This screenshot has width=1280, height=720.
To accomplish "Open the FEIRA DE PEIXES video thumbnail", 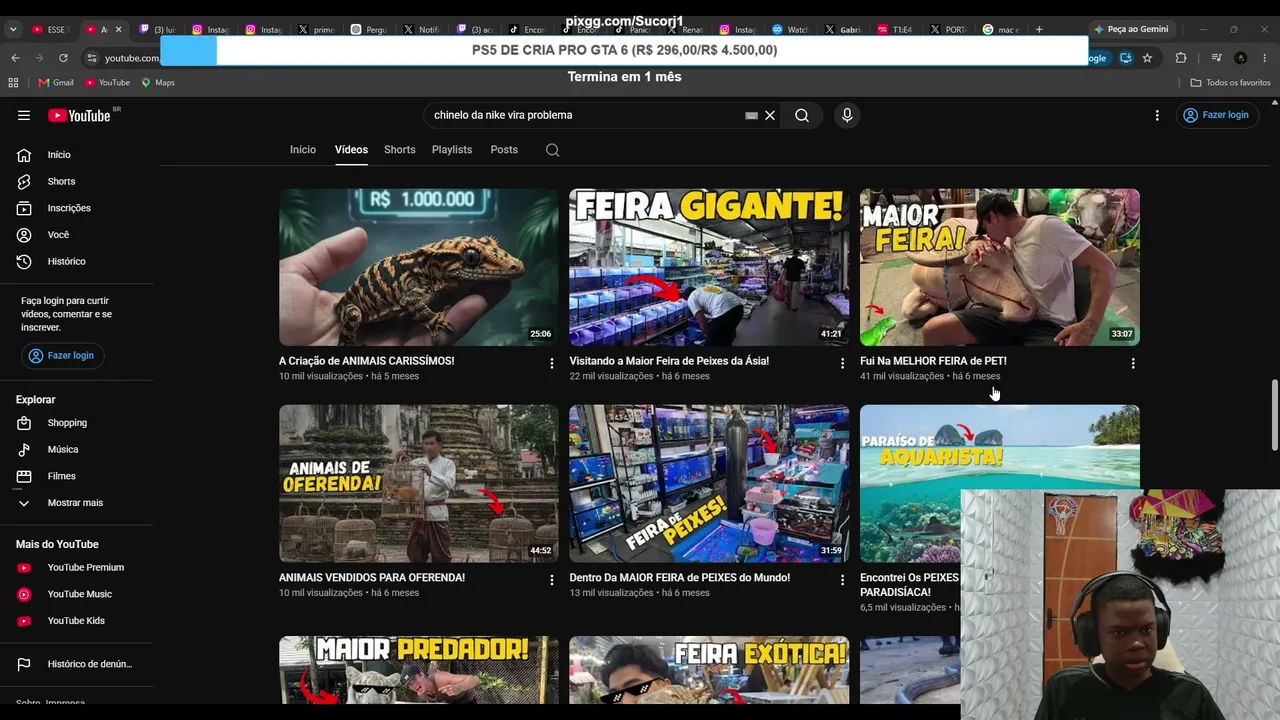I will (709, 484).
